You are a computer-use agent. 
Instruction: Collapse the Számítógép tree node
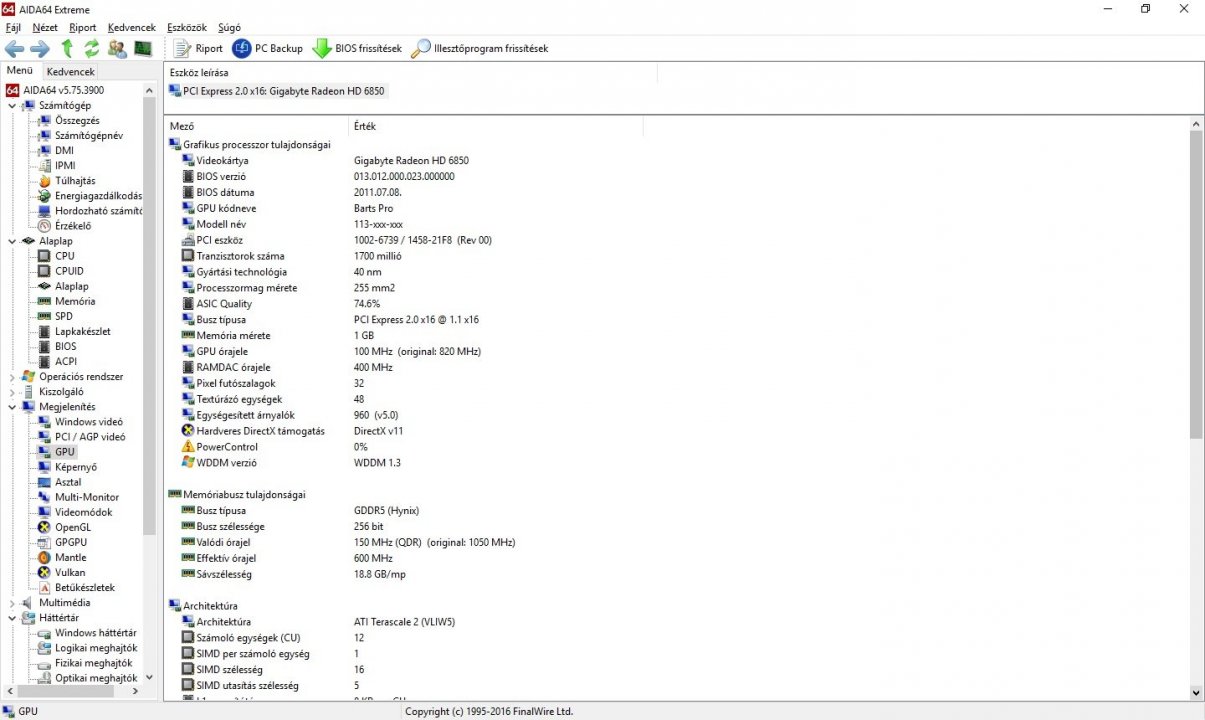click(x=11, y=105)
